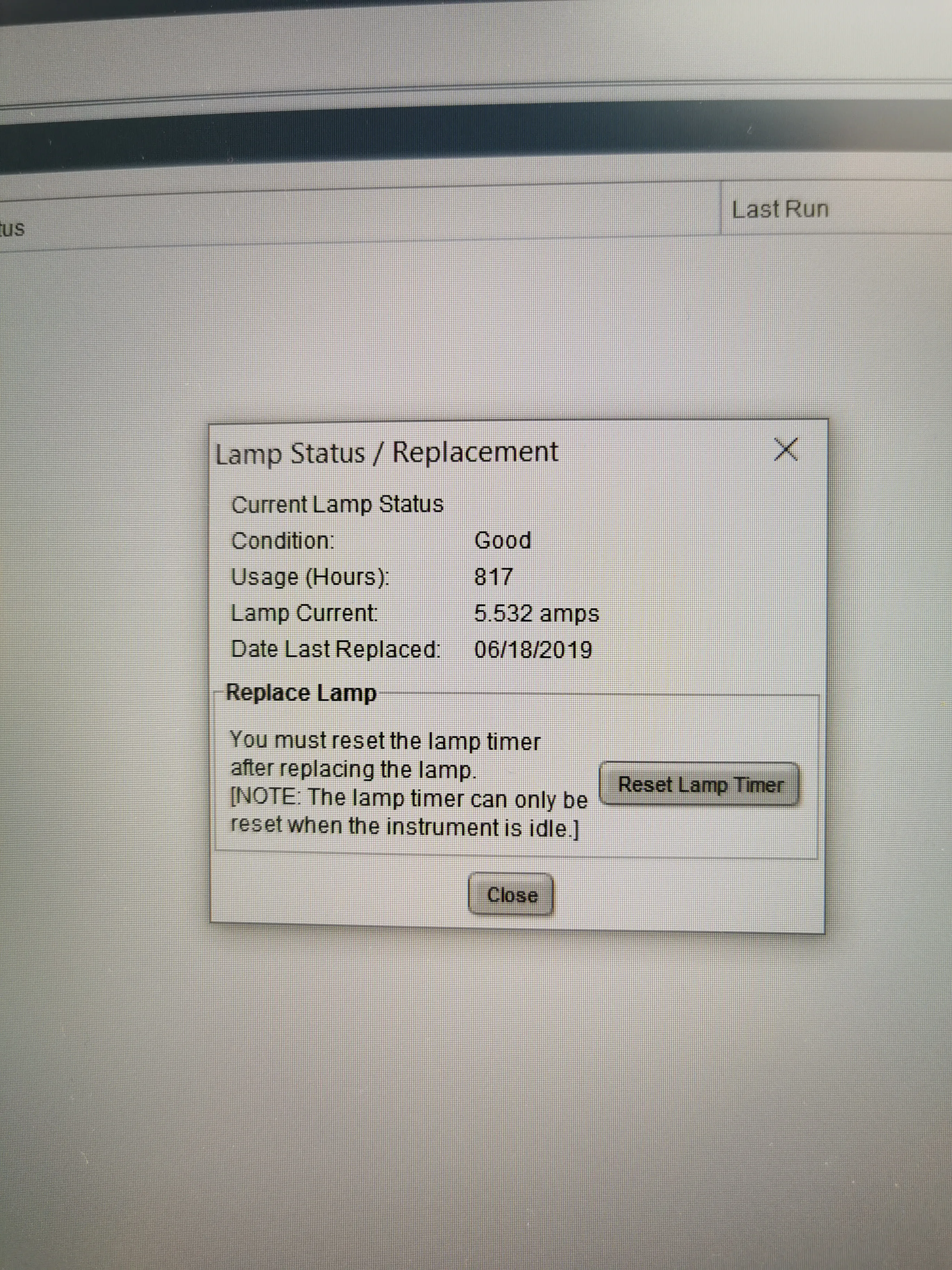This screenshot has height=1270, width=952.
Task: Click the Close button in lamp dialog
Action: (511, 894)
